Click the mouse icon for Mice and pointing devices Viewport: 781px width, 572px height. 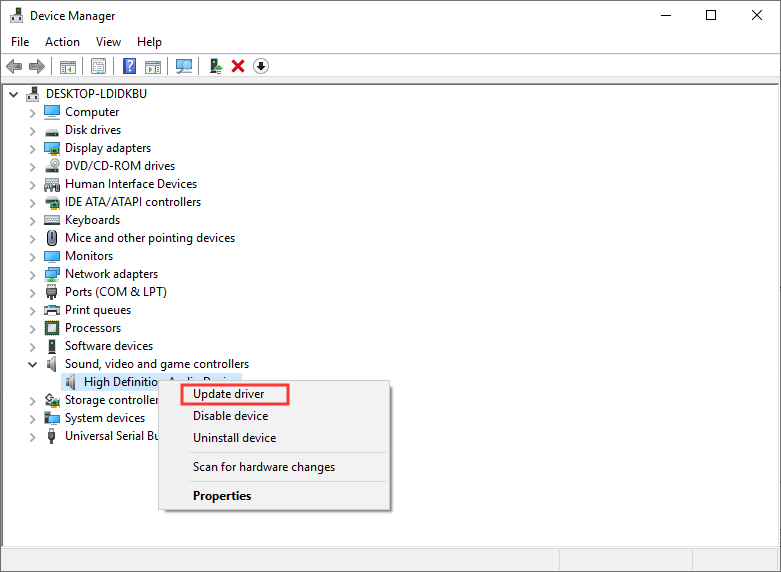coord(52,238)
